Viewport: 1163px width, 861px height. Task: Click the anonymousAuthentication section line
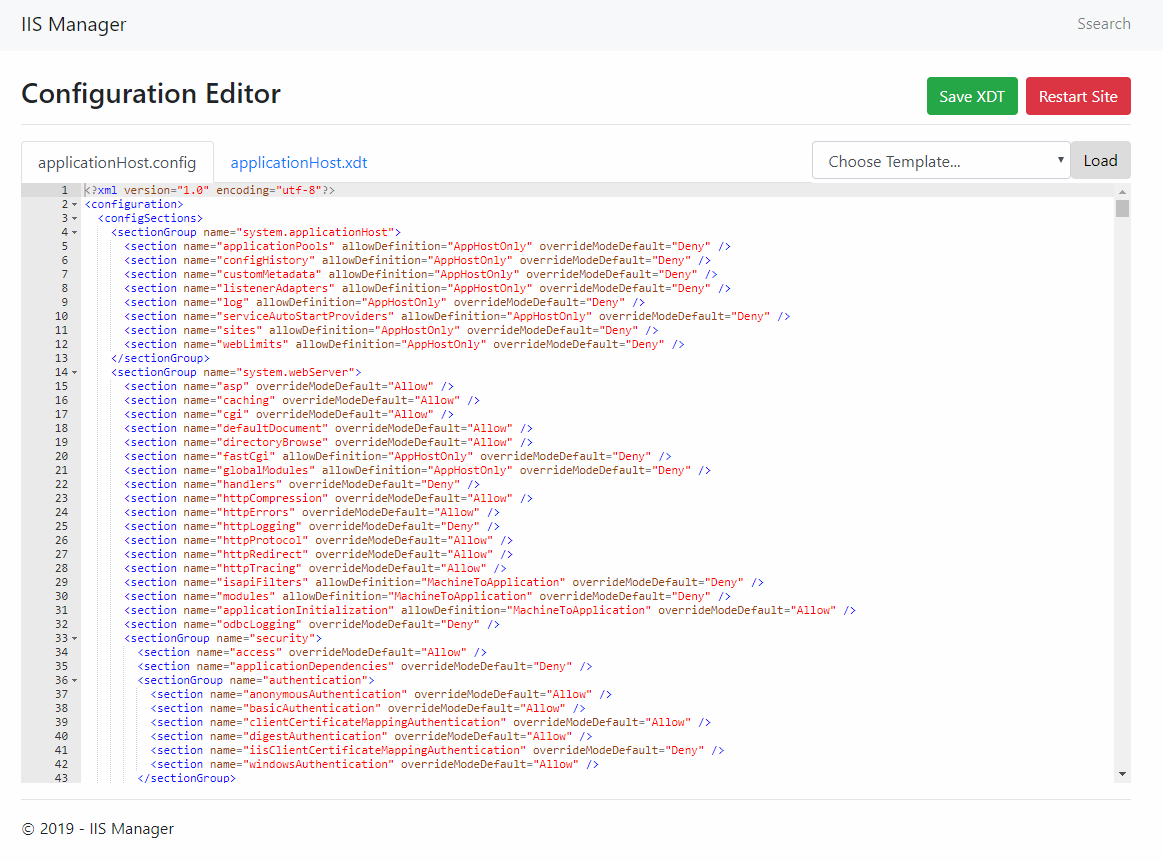pyautogui.click(x=381, y=695)
